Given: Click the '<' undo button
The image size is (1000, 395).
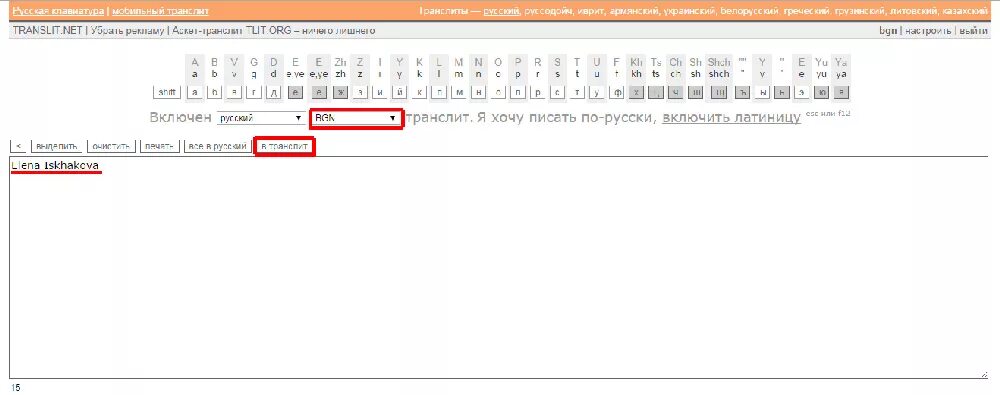Looking at the screenshot, I should (x=18, y=147).
